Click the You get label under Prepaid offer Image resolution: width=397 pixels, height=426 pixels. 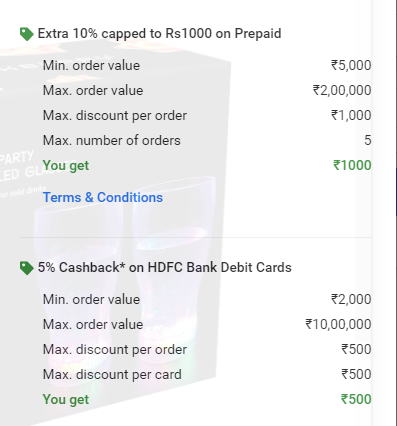[x=66, y=166]
